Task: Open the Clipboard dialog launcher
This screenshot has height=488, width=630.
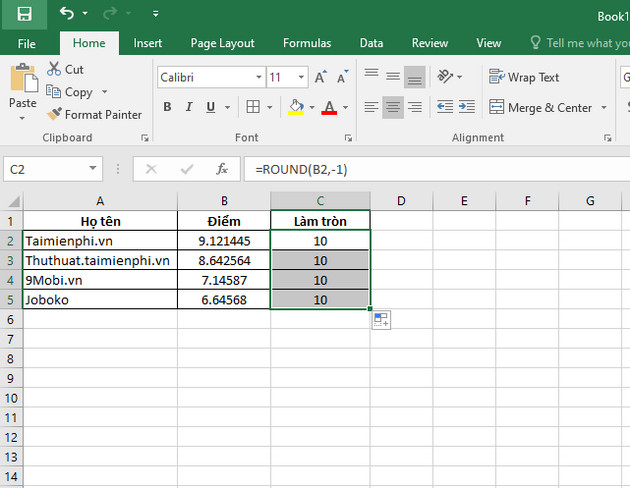Action: pos(145,138)
